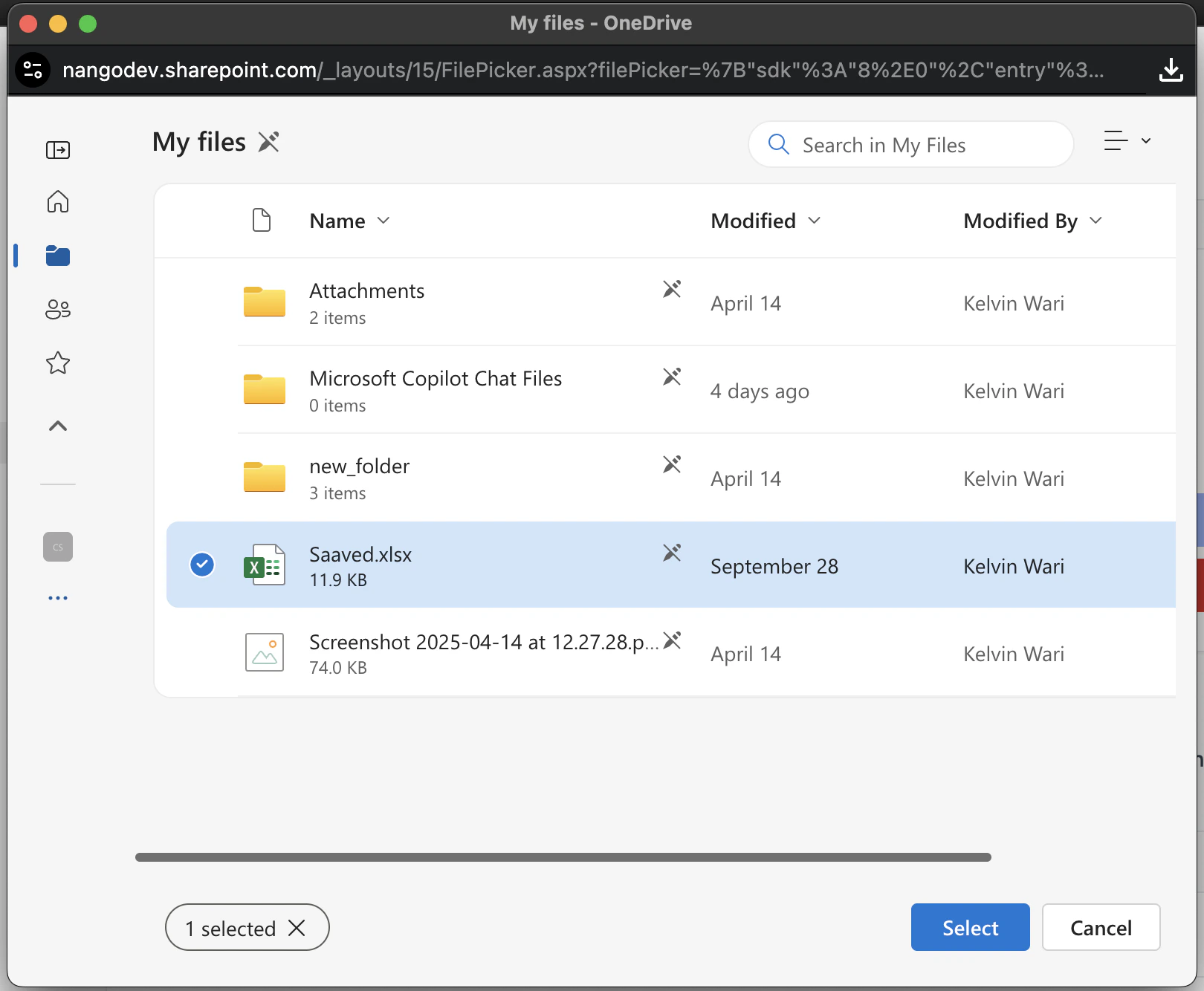1204x991 pixels.
Task: Open the Microsoft Copilot Chat Files folder
Action: coord(436,378)
